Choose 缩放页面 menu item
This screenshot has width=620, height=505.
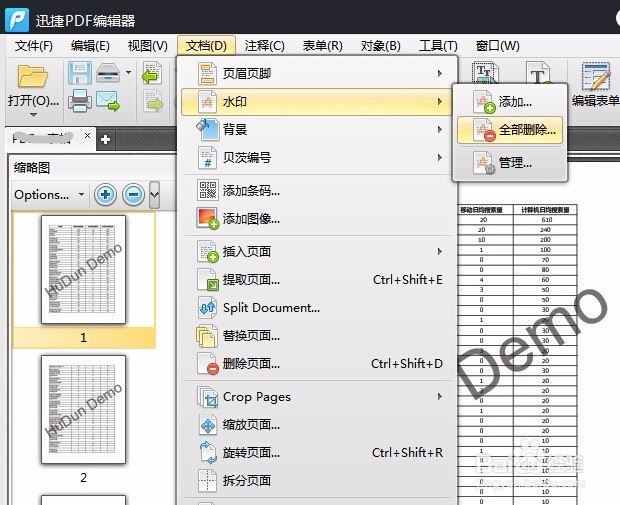coord(316,425)
